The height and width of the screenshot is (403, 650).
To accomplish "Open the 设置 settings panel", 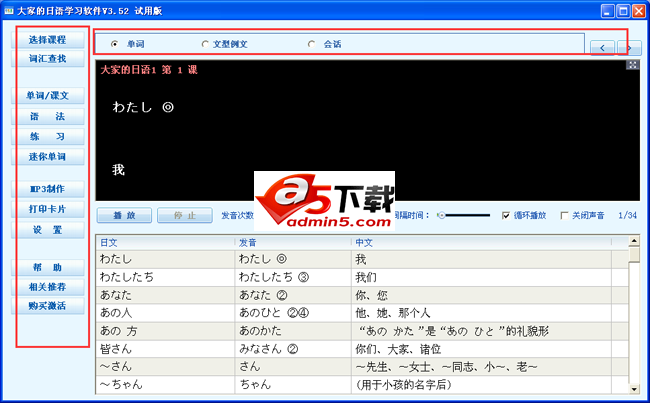I will [47, 229].
